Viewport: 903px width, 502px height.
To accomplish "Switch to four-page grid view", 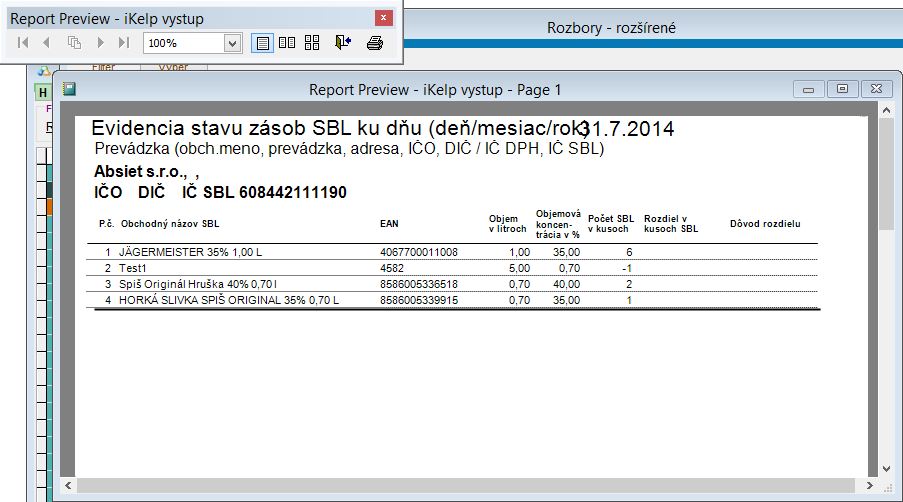I will coord(312,43).
